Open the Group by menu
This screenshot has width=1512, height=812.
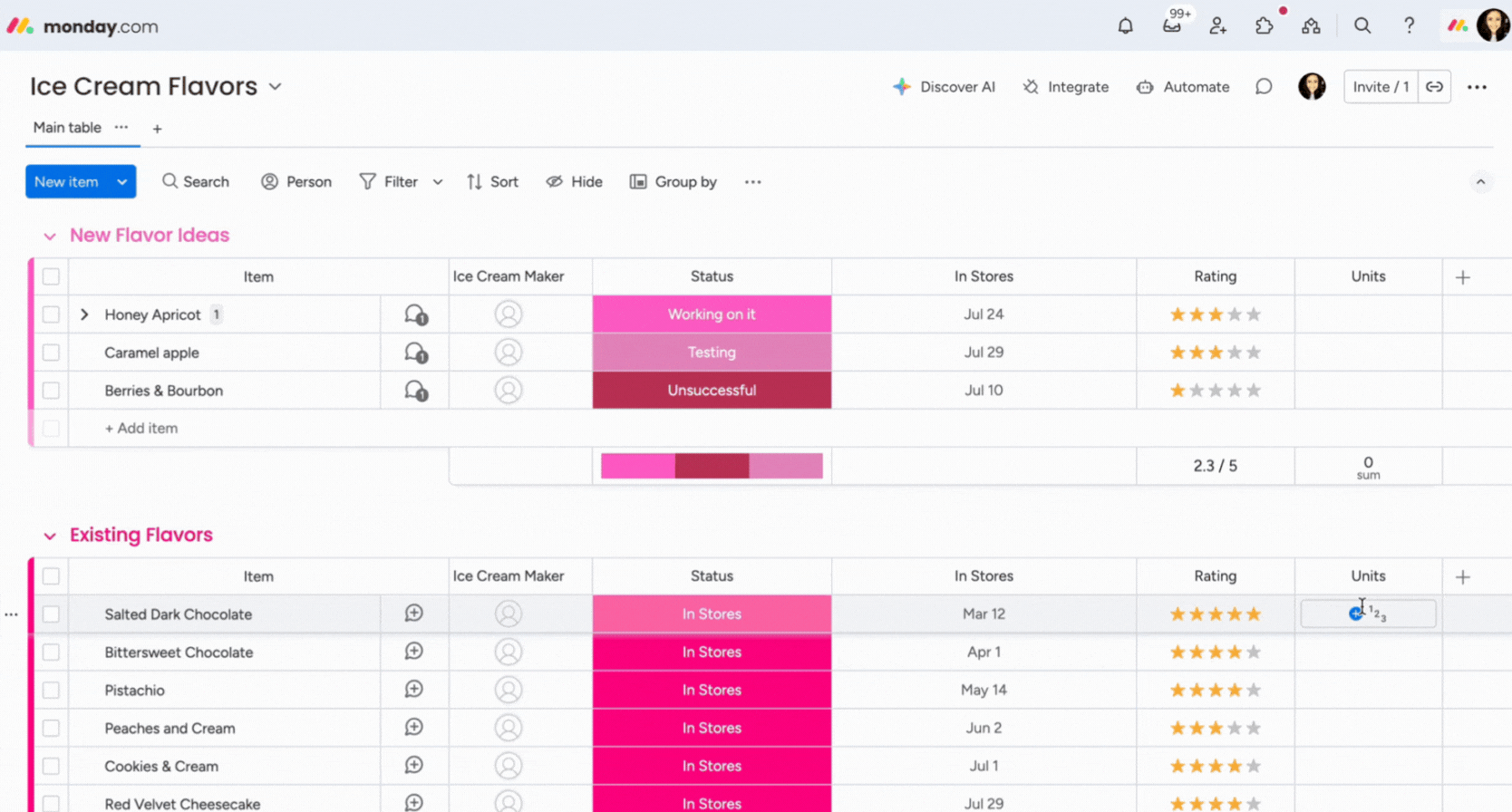674,182
